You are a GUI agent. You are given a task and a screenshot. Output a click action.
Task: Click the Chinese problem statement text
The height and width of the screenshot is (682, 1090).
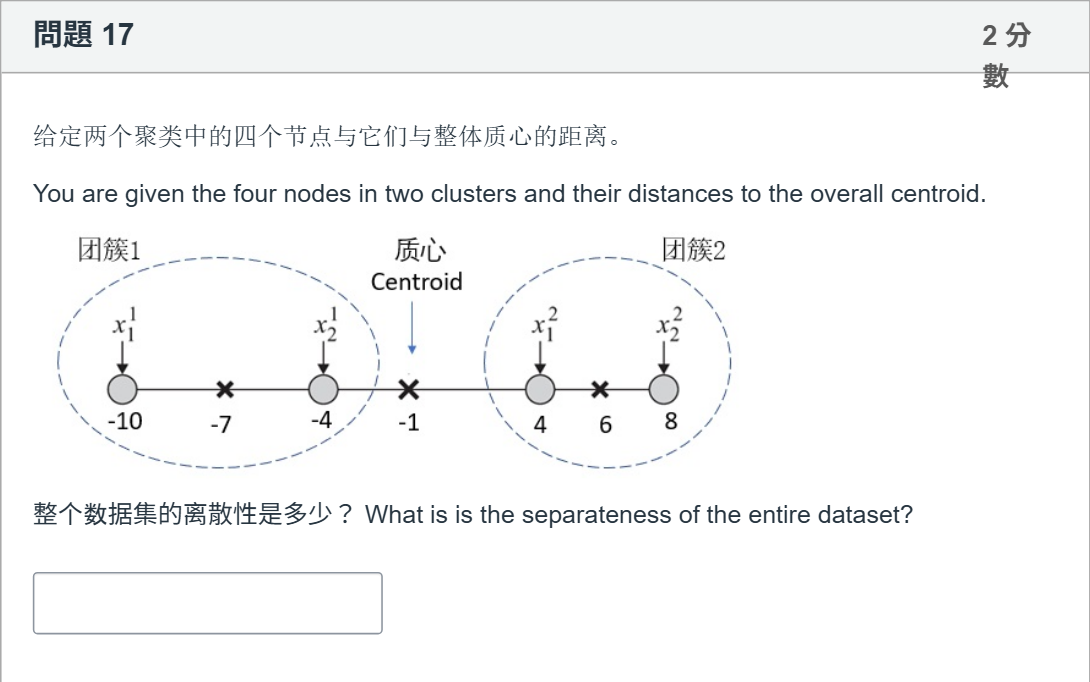tap(328, 136)
